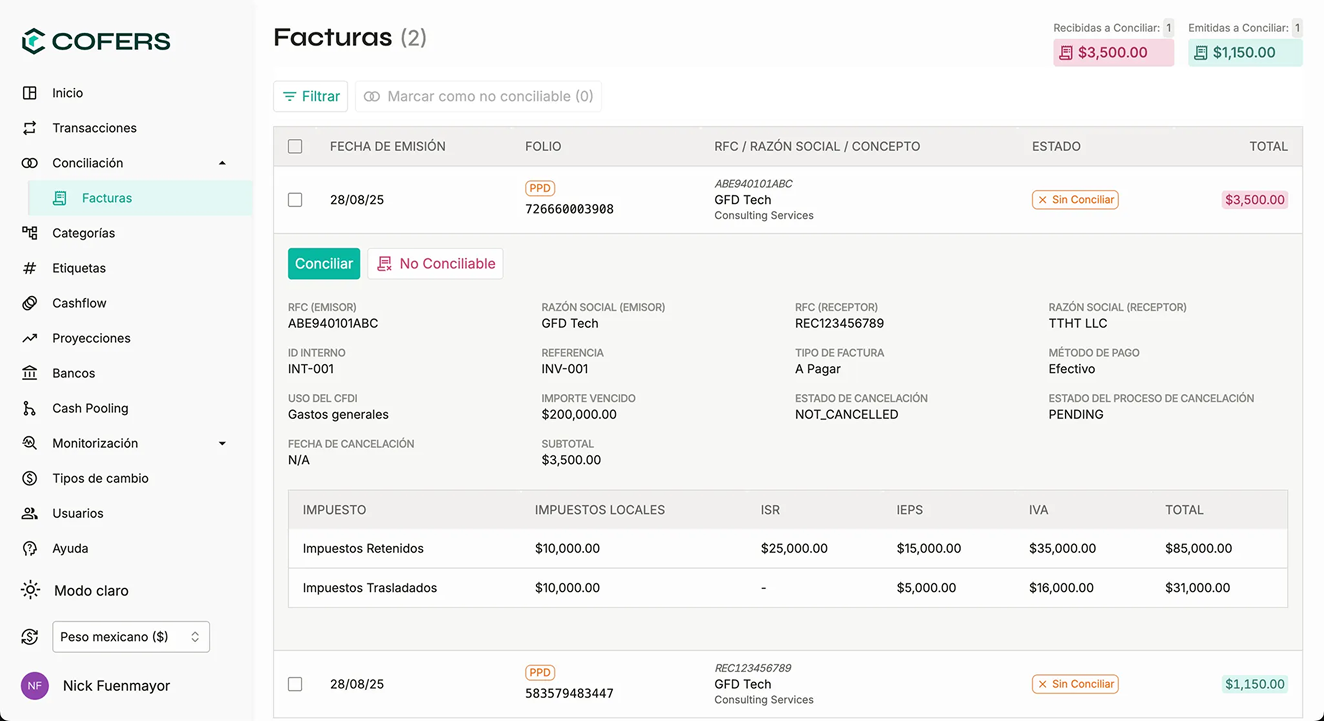Click the No Conciliable button

tap(435, 264)
